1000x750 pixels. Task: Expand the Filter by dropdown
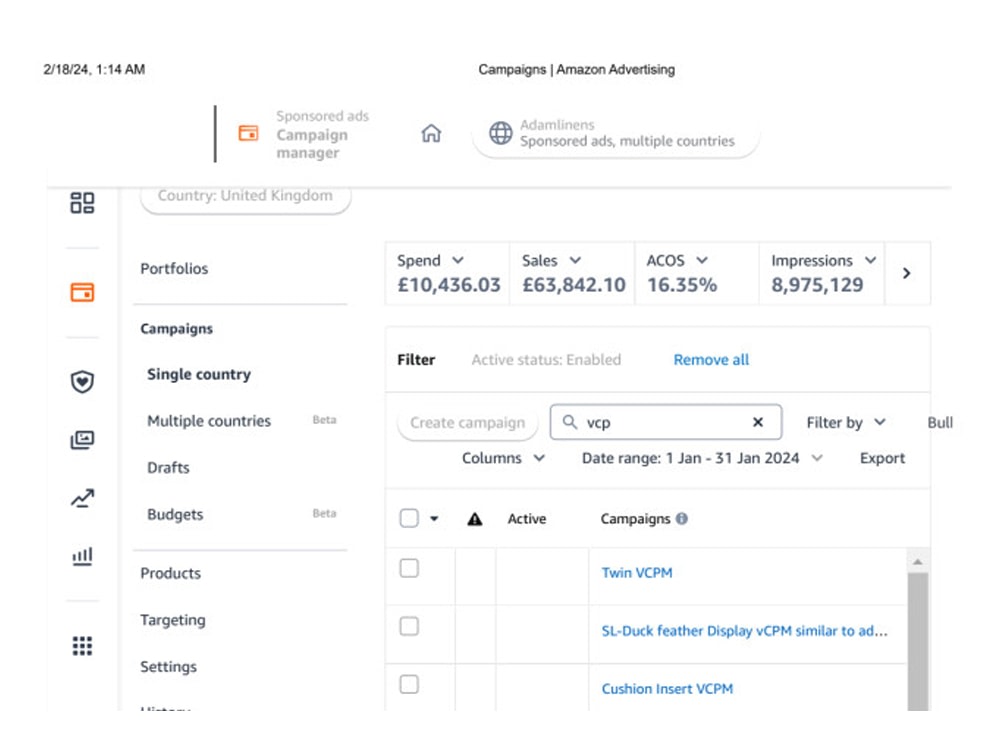846,422
